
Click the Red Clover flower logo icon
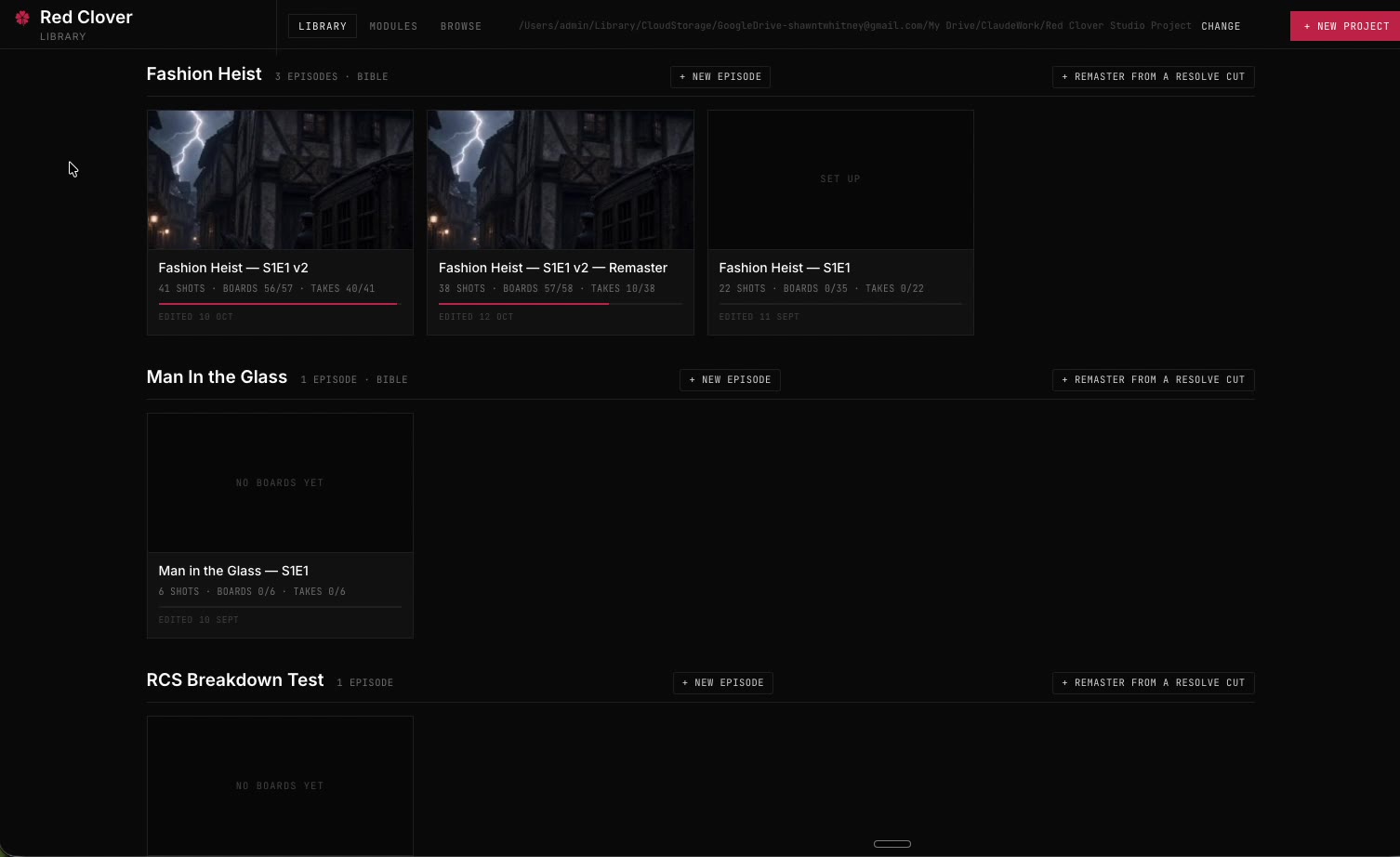click(22, 18)
